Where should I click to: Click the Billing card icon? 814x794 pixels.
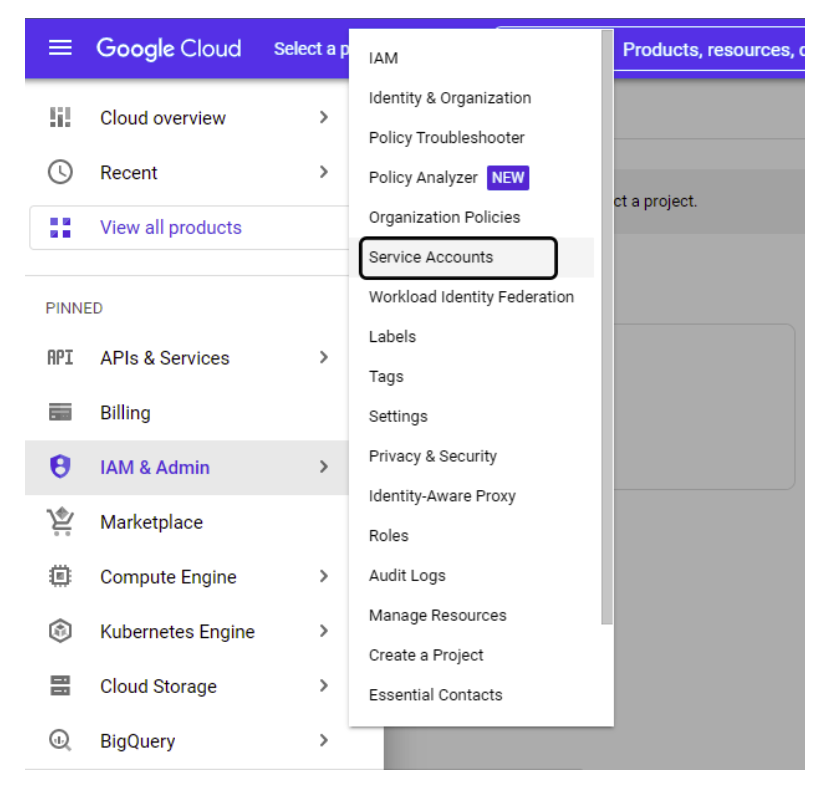click(60, 412)
